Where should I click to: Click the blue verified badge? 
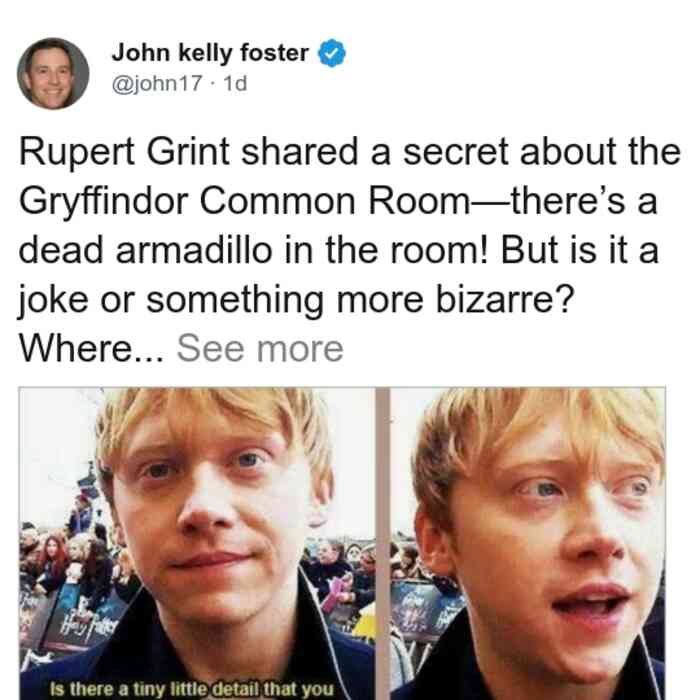pos(332,53)
